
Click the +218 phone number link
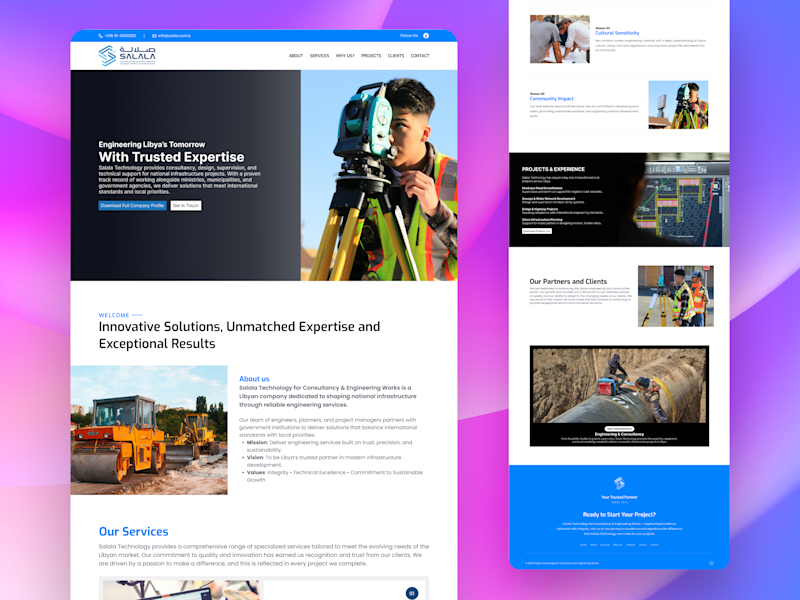pos(120,36)
